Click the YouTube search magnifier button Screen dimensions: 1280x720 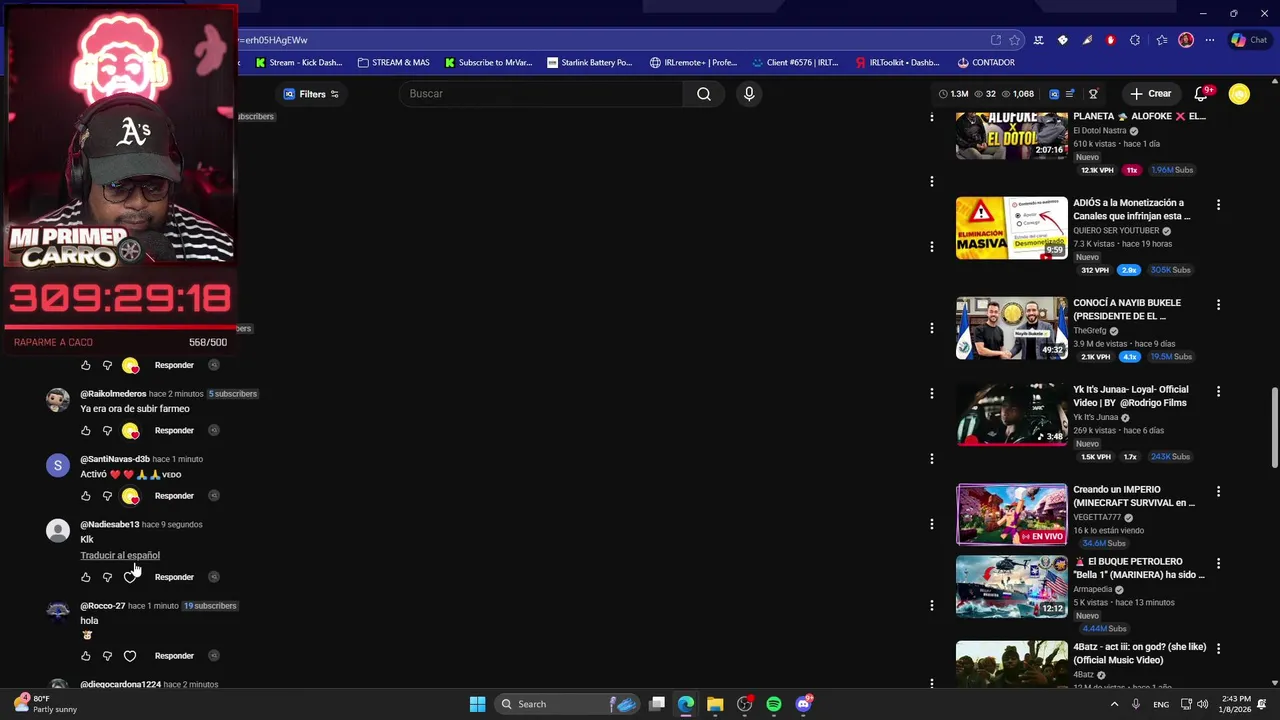[704, 94]
